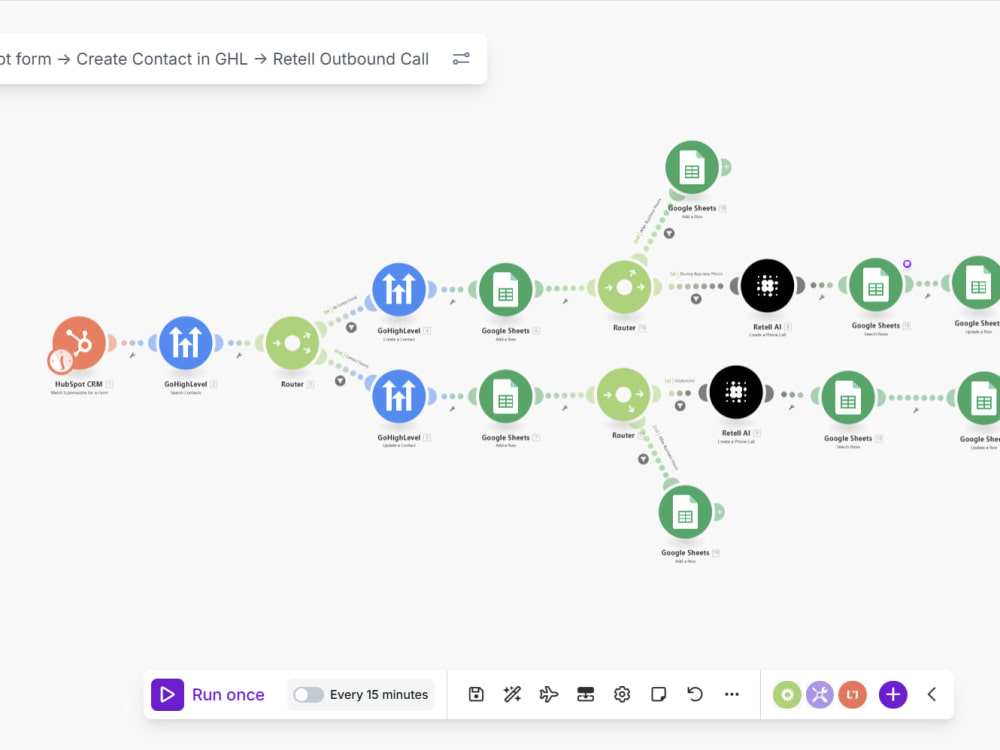Open the partially visible Google Sheets module after lower Search Rows

click(980, 398)
